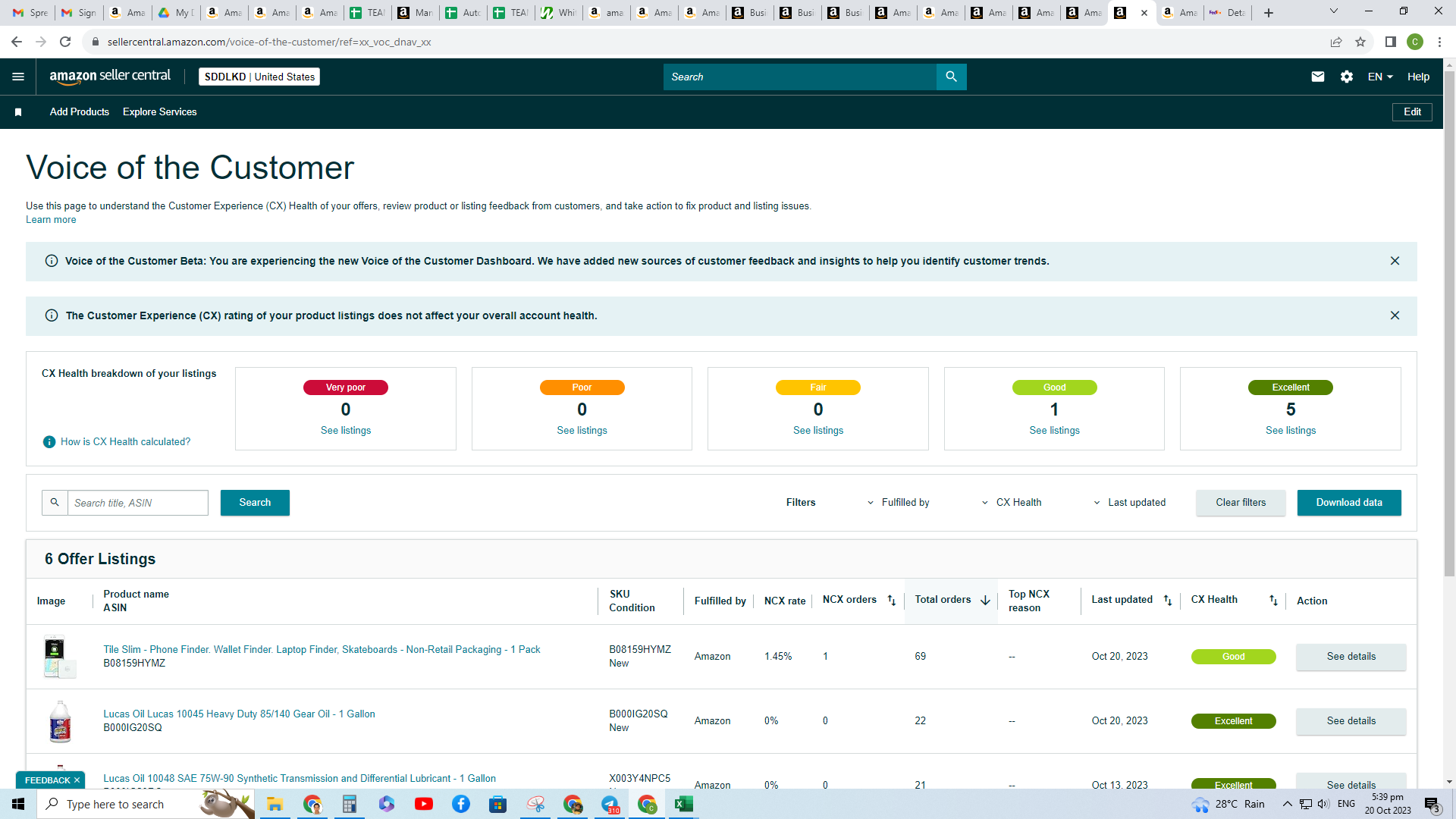Show hidden system tray icons
The width and height of the screenshot is (1456, 819).
(1287, 804)
